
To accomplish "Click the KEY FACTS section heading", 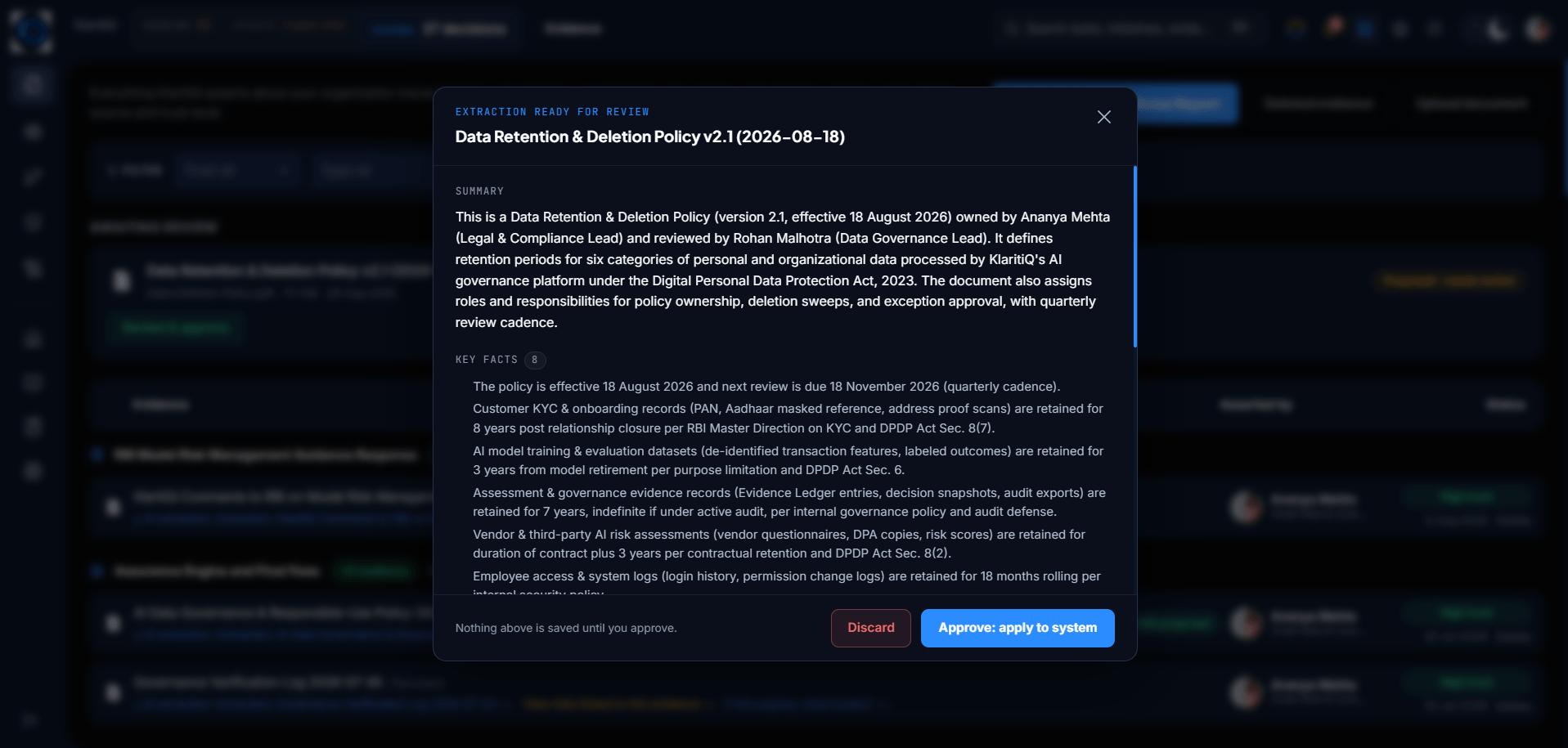I will [x=486, y=360].
